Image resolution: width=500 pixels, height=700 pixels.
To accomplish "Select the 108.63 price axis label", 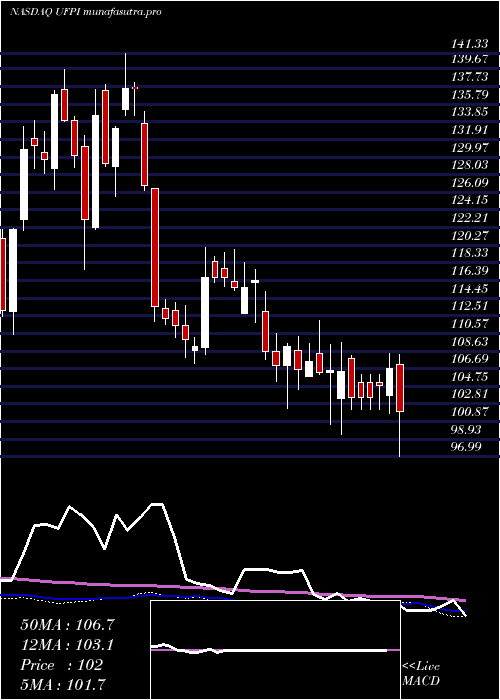I will point(470,342).
